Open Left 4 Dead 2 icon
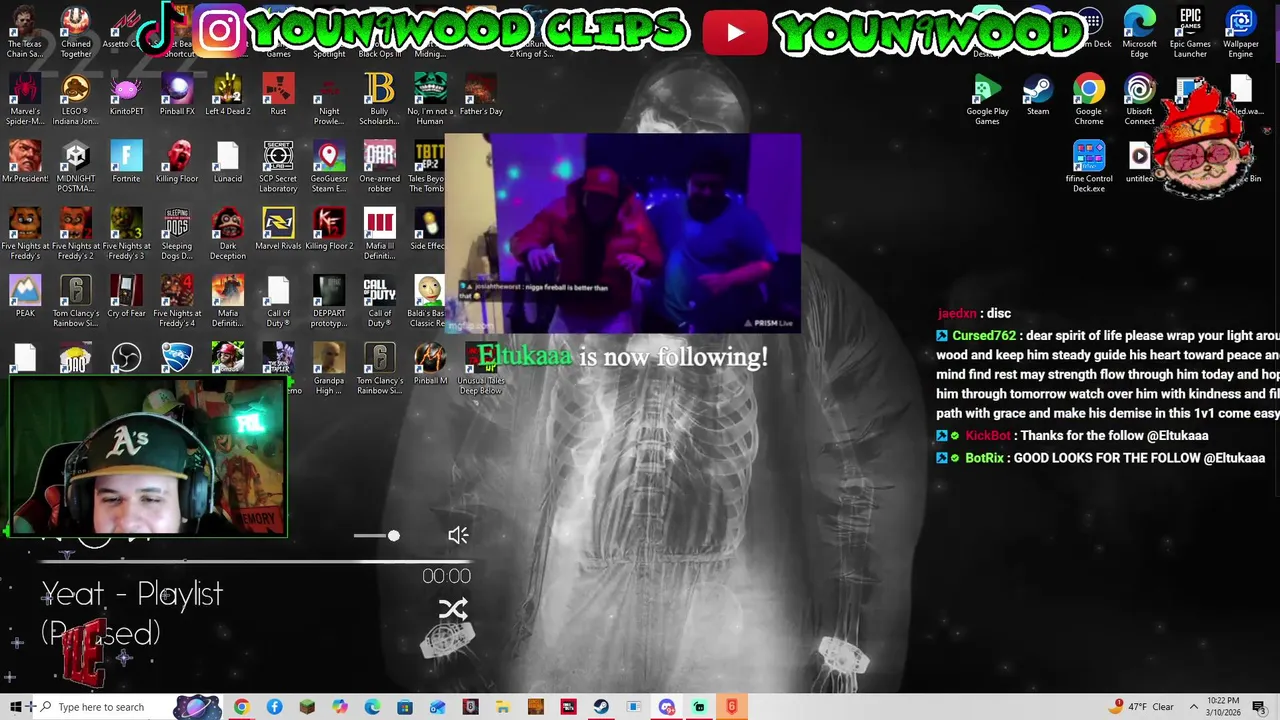Screen dimensions: 1280x720 point(227,96)
